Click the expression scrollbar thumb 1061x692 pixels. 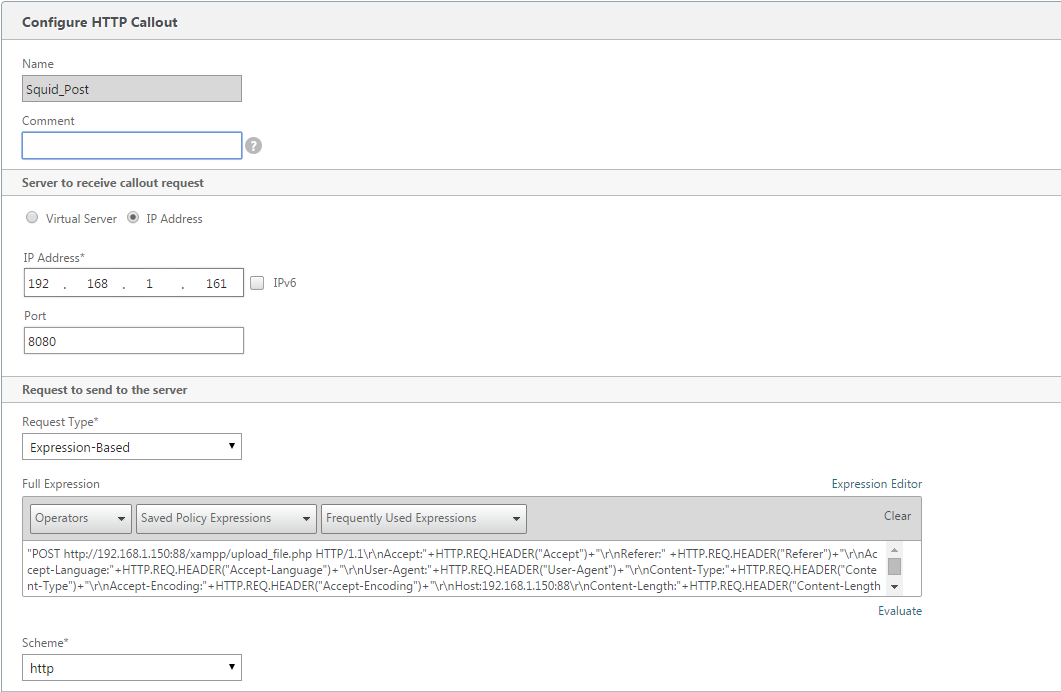(894, 567)
